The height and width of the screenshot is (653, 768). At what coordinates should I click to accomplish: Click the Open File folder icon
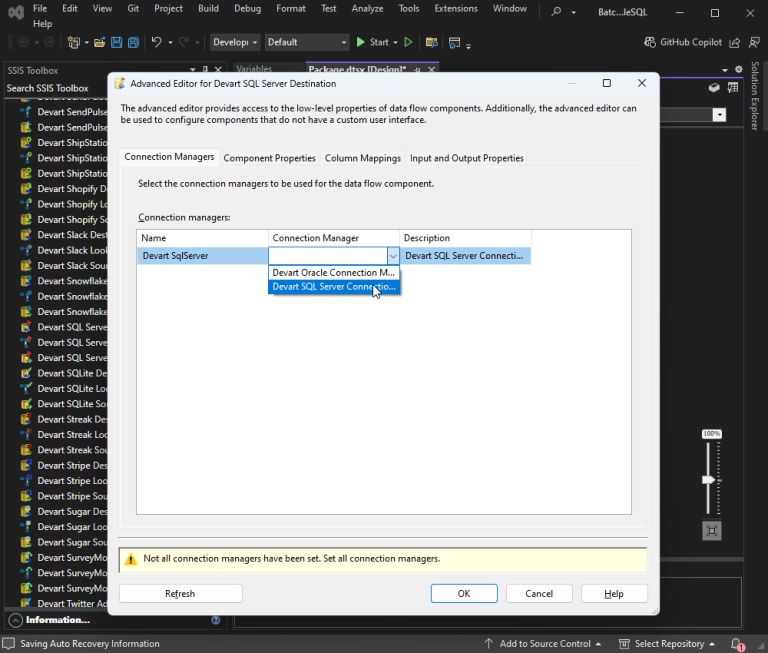99,42
